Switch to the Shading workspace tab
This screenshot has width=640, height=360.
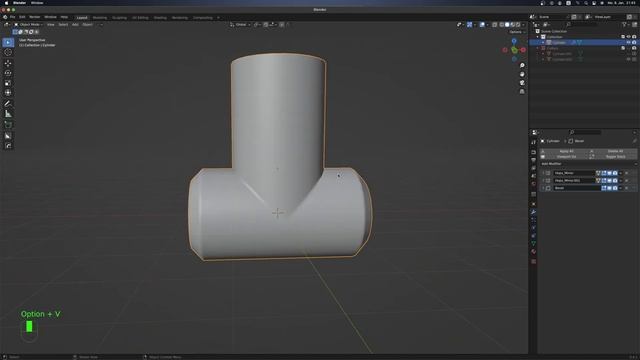pyautogui.click(x=160, y=18)
